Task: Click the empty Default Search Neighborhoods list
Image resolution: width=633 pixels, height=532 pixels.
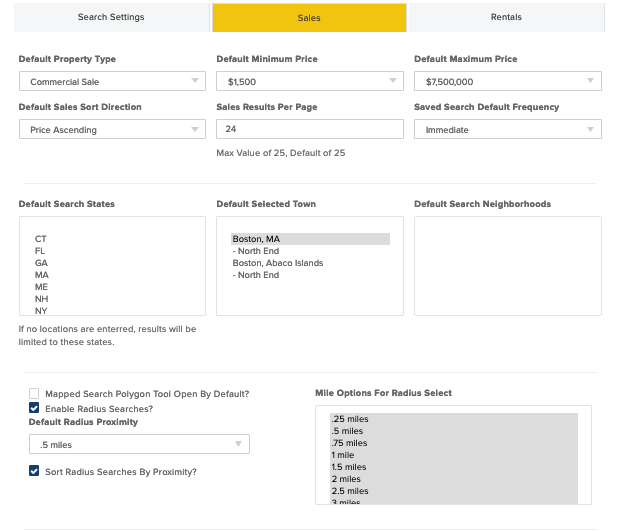Action: 507,266
